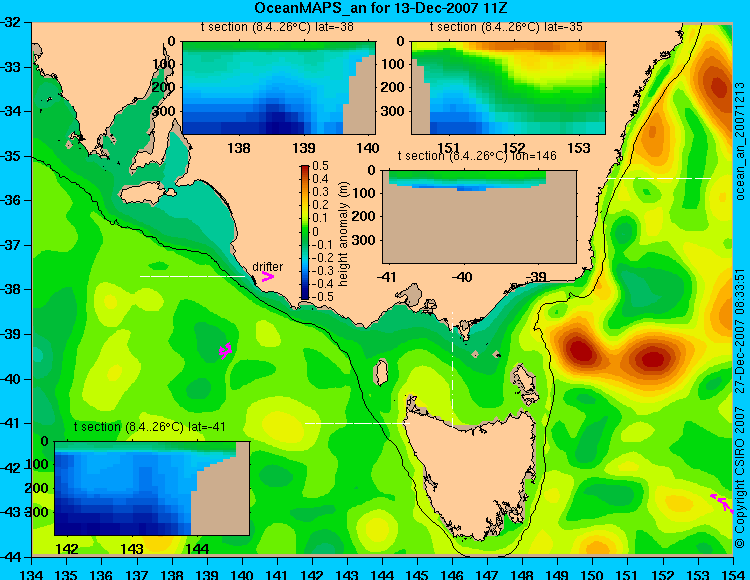The image size is (750, 580).
Task: Click the lat=-35 temperature section plot
Action: 508,88
